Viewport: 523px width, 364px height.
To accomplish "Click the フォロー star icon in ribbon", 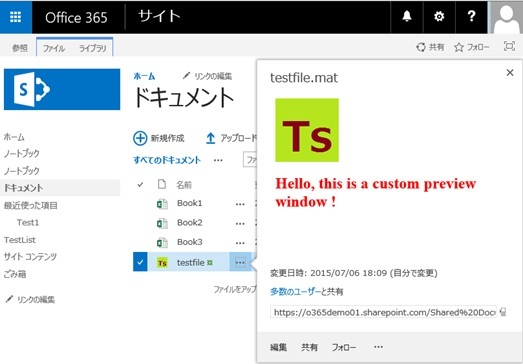I will [x=459, y=47].
